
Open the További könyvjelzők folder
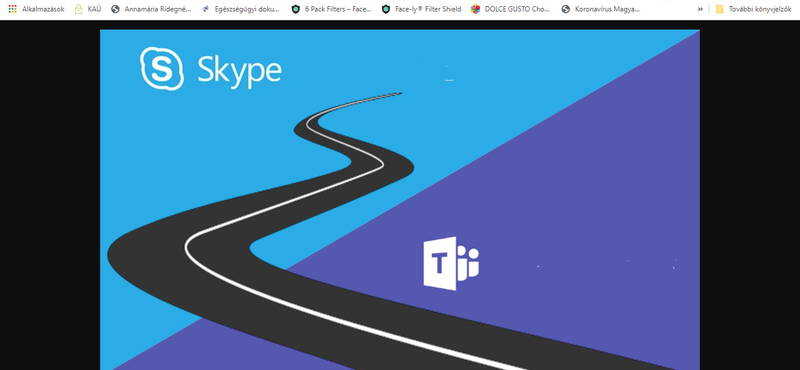click(x=753, y=9)
